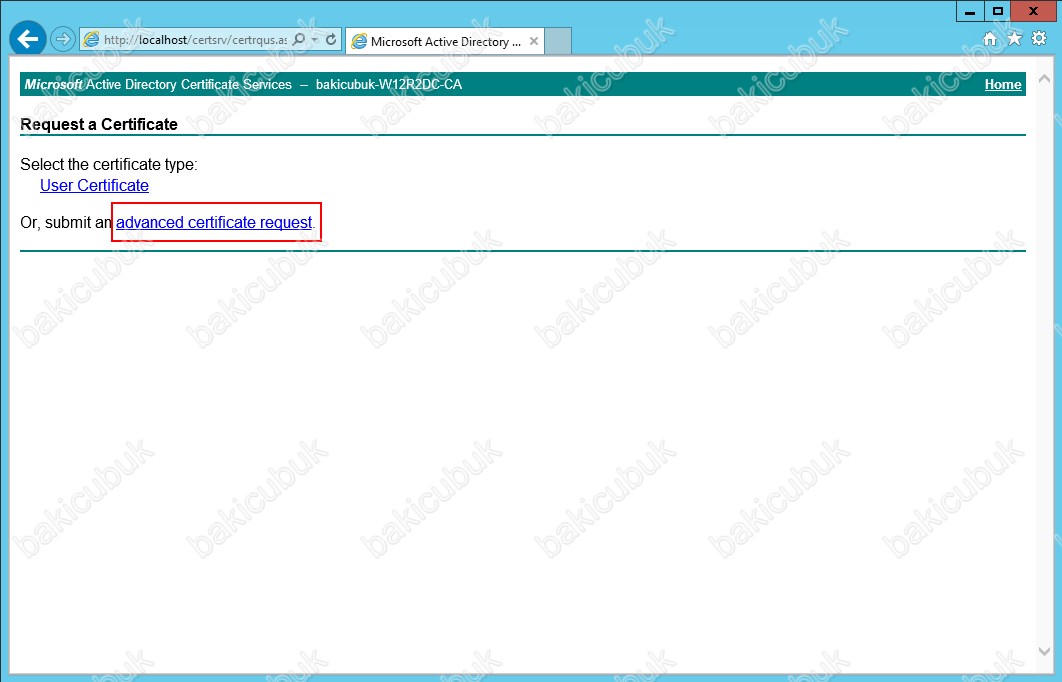The width and height of the screenshot is (1062, 682).
Task: Refresh the page with the reload icon
Action: pos(331,40)
